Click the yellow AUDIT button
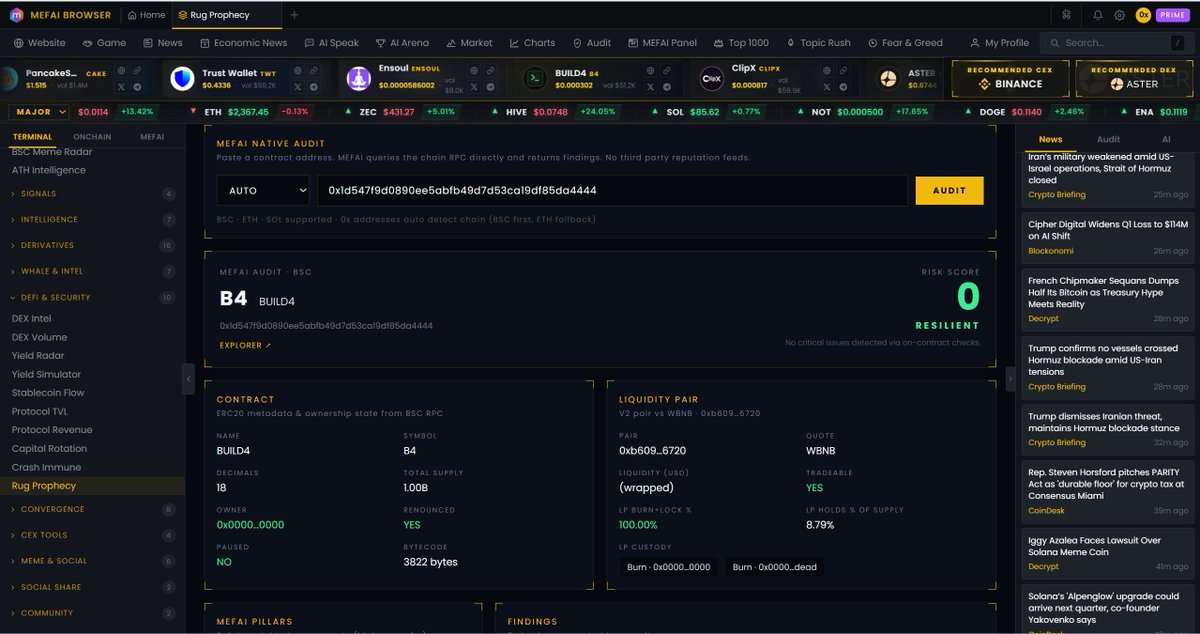The height and width of the screenshot is (634, 1200). (949, 190)
